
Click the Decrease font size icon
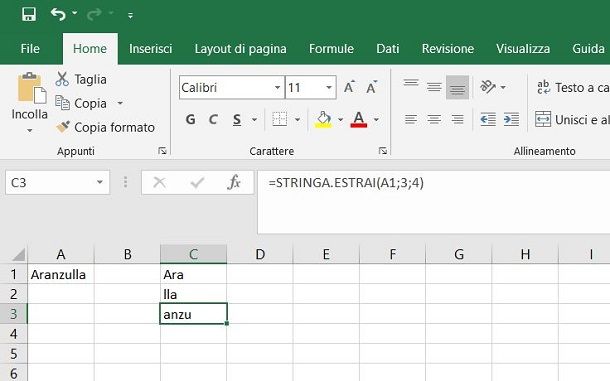pos(372,87)
